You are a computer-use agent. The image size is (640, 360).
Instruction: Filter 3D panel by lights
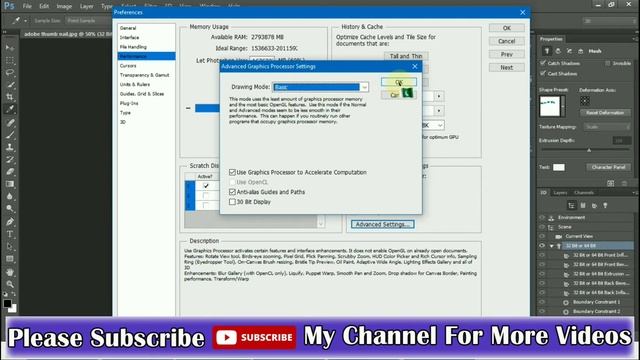click(605, 206)
